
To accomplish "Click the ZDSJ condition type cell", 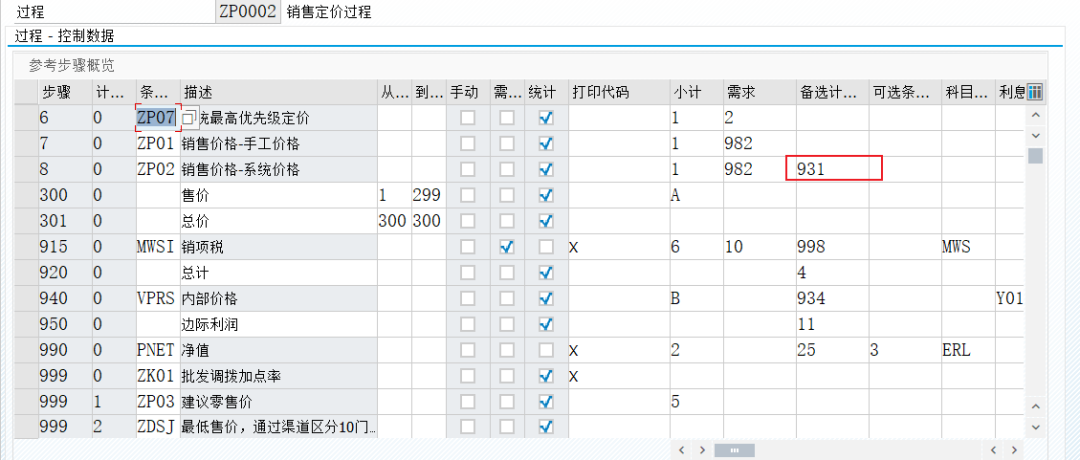I will point(158,428).
